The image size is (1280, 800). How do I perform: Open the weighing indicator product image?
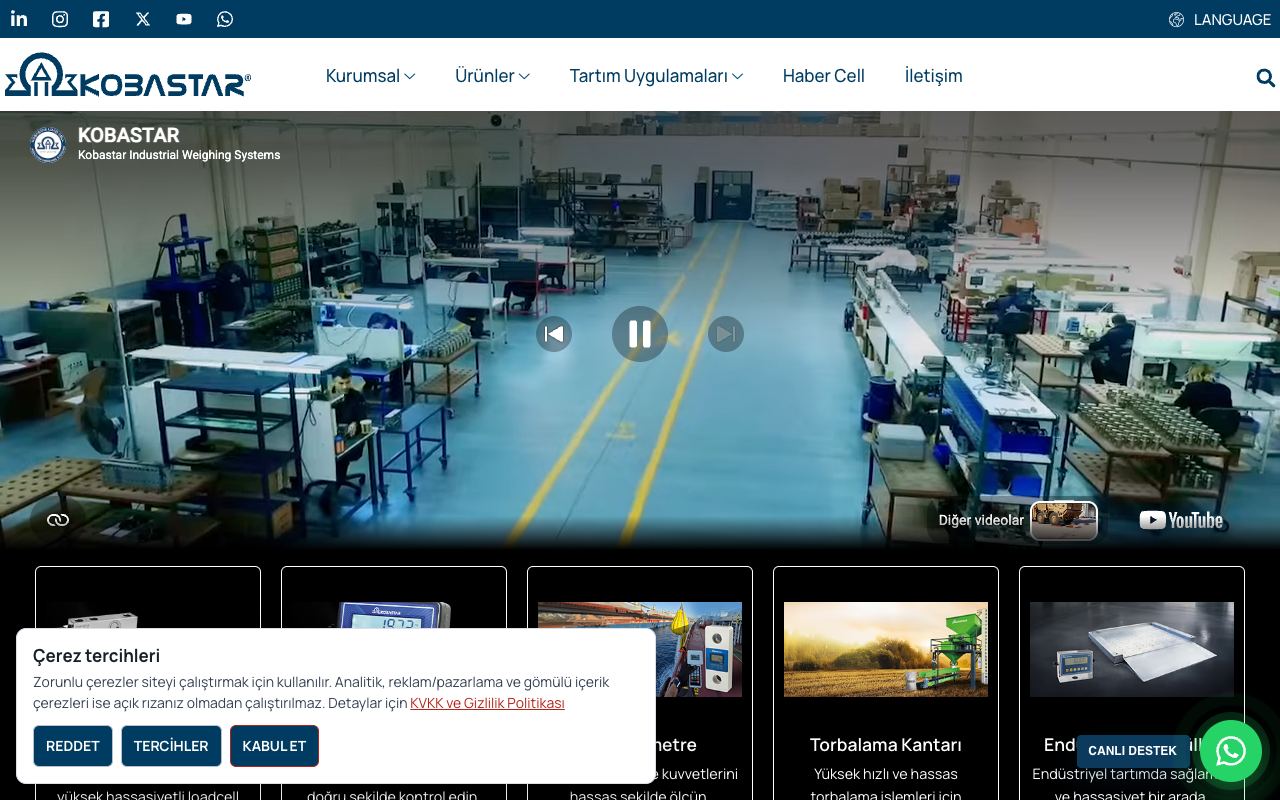(394, 617)
